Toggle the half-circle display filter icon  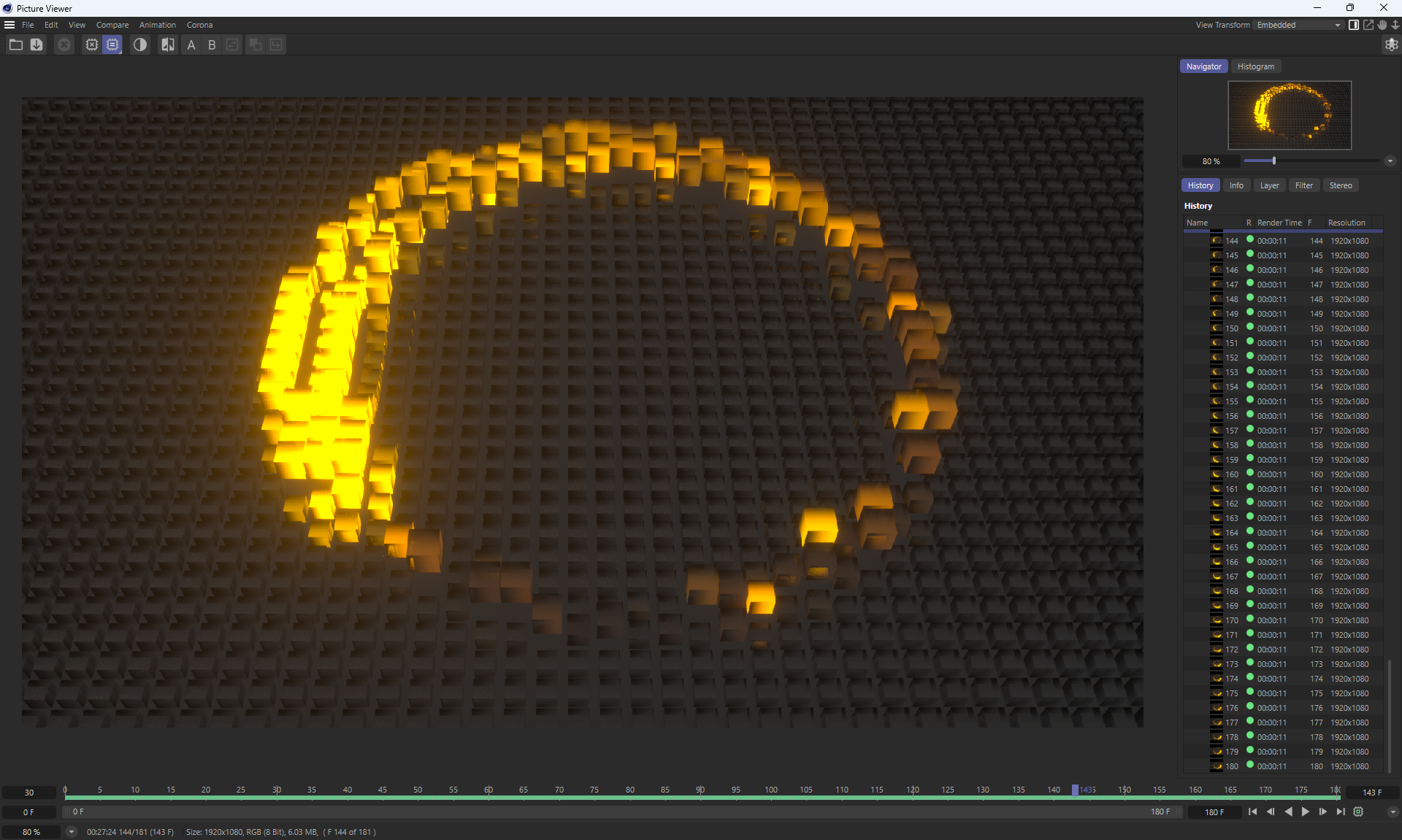tap(140, 45)
